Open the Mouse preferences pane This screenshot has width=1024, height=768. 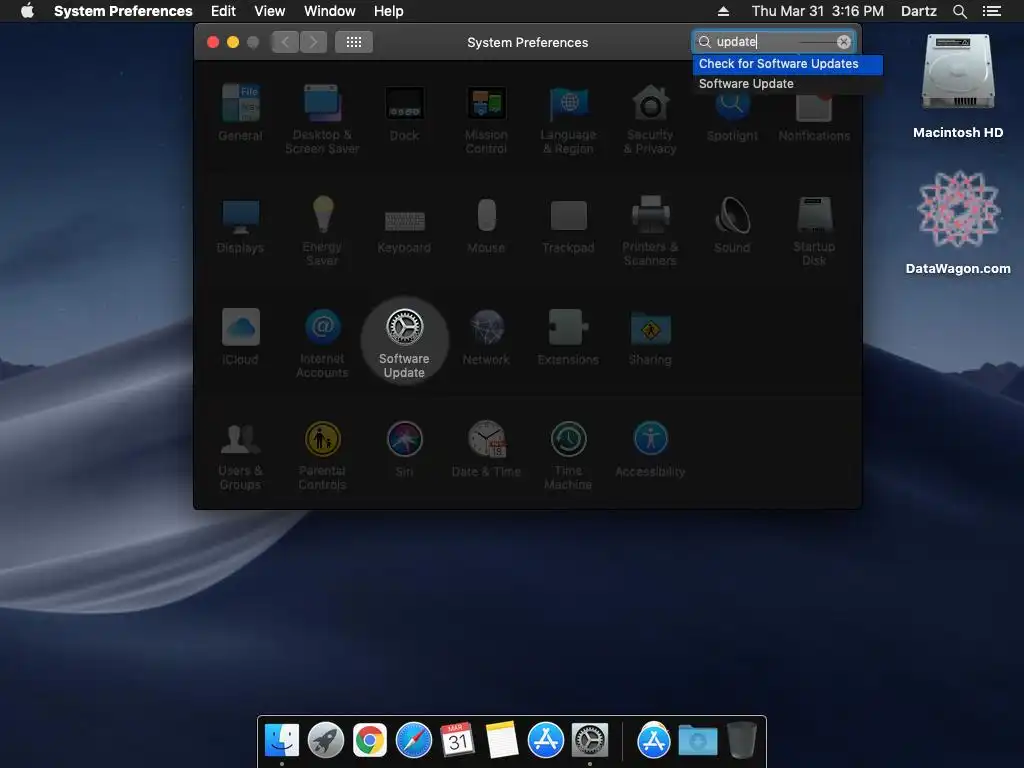(486, 225)
